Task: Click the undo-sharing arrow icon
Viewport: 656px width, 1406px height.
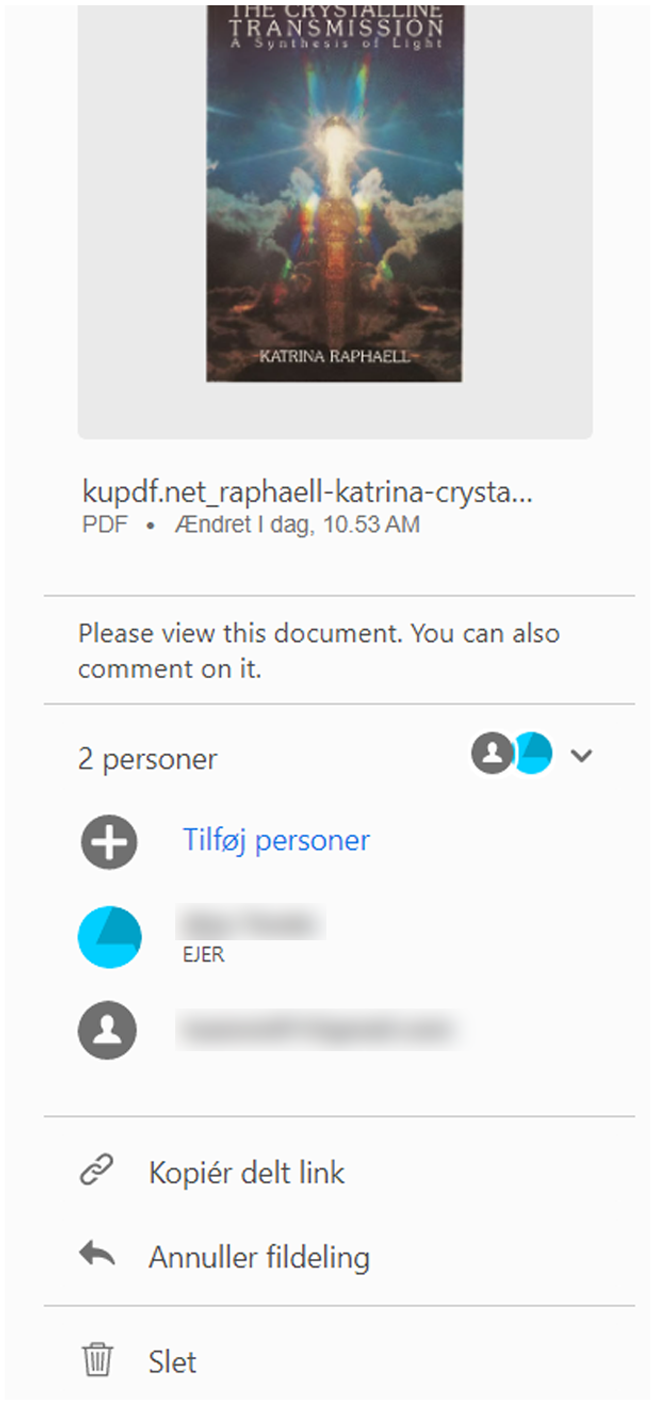Action: [96, 1256]
